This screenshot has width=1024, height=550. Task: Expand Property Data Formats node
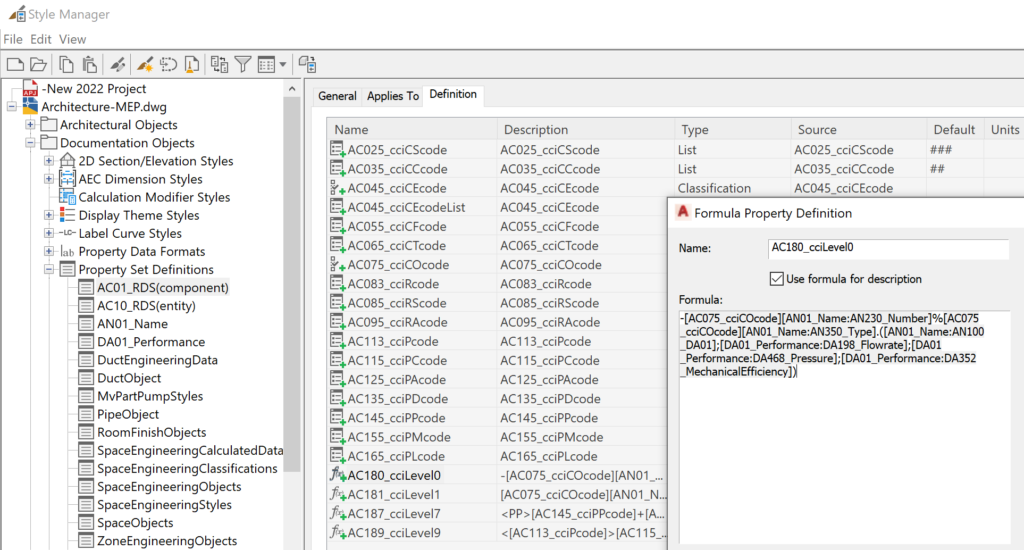[x=49, y=251]
